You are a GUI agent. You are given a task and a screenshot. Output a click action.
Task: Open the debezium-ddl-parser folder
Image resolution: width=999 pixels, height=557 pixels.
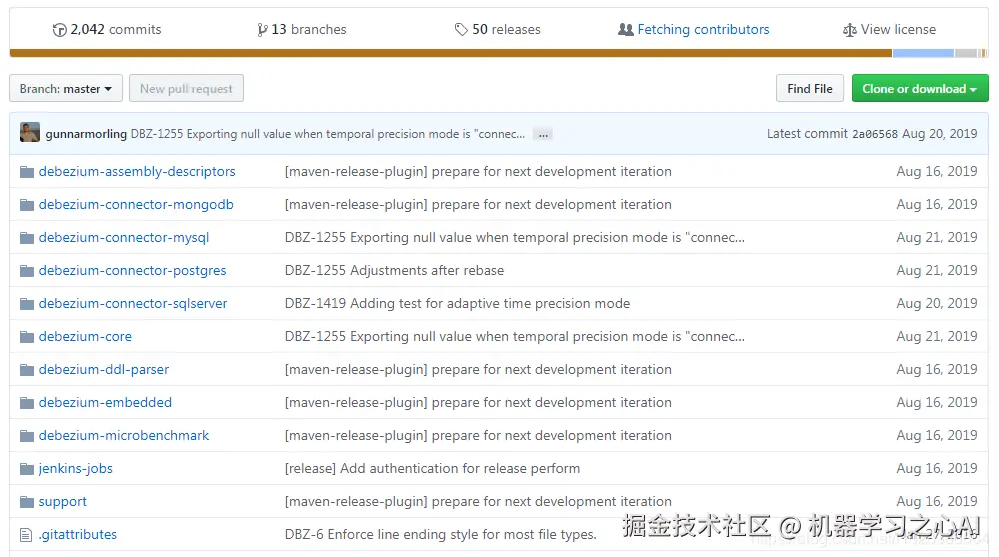104,370
